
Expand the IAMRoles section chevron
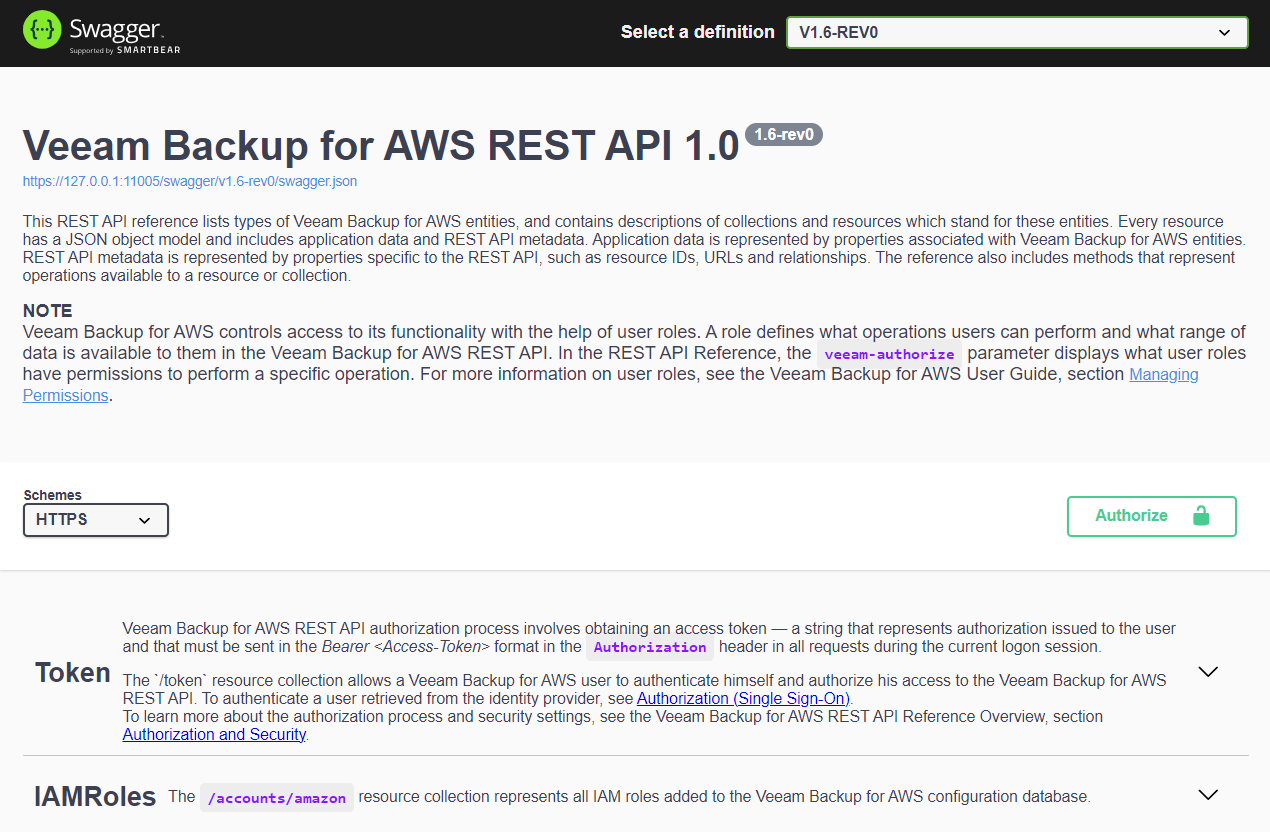pos(1208,795)
